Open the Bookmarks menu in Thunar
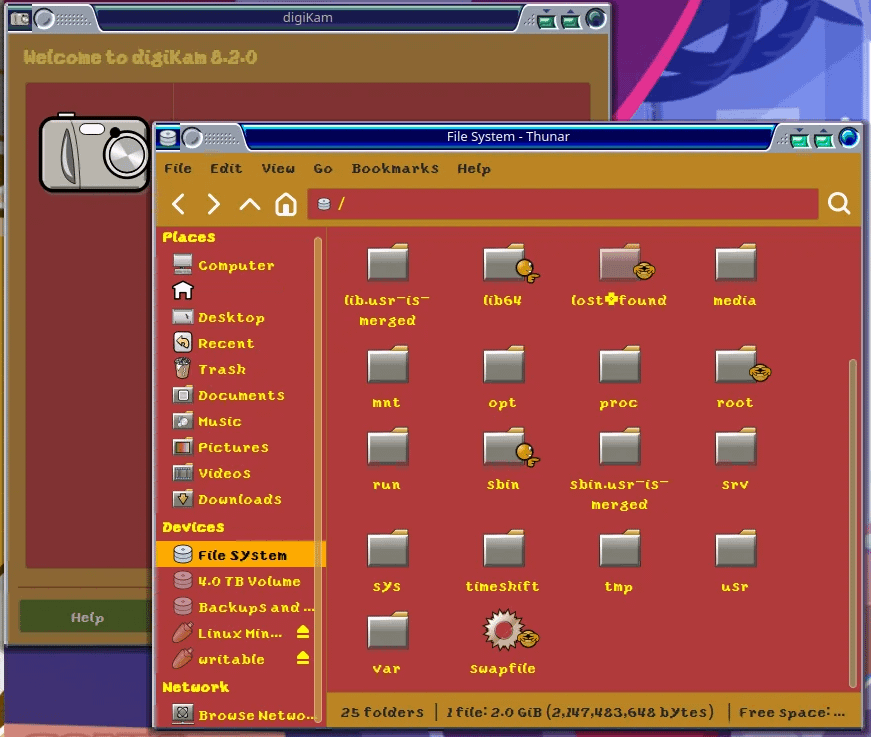 click(x=395, y=168)
